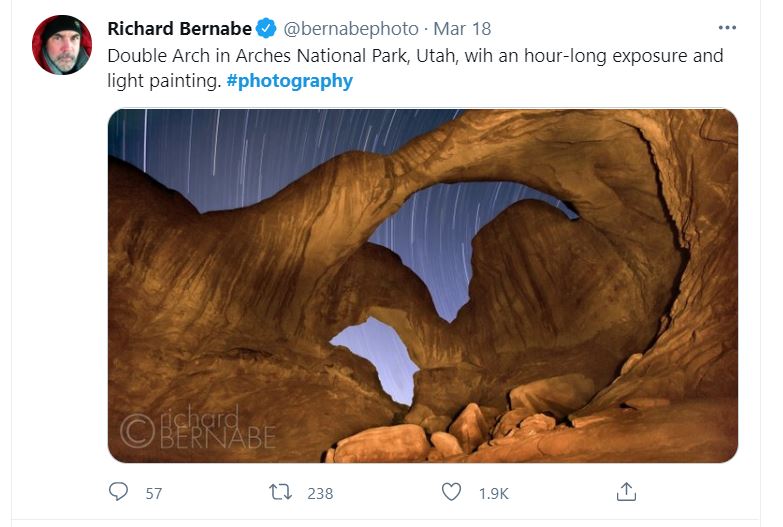783x527 pixels.
Task: Click the Richard Bernabe display name
Action: [x=179, y=28]
